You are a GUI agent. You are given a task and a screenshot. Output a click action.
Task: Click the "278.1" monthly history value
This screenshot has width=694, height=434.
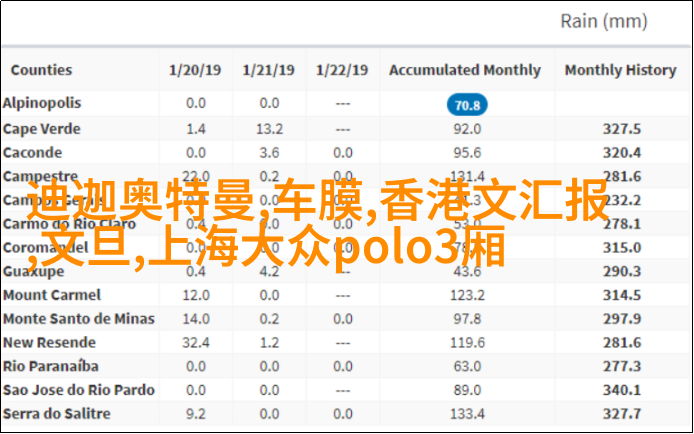[x=622, y=224]
